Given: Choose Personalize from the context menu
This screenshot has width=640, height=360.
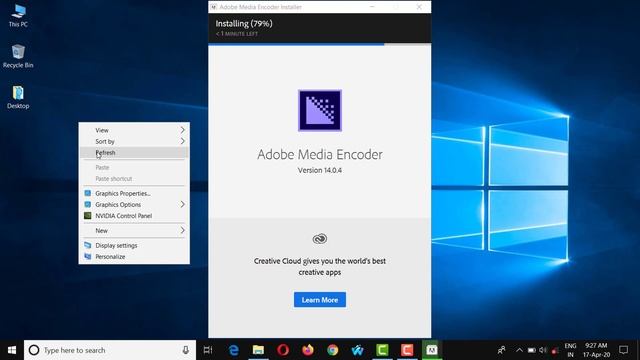Looking at the screenshot, I should coord(134,257).
